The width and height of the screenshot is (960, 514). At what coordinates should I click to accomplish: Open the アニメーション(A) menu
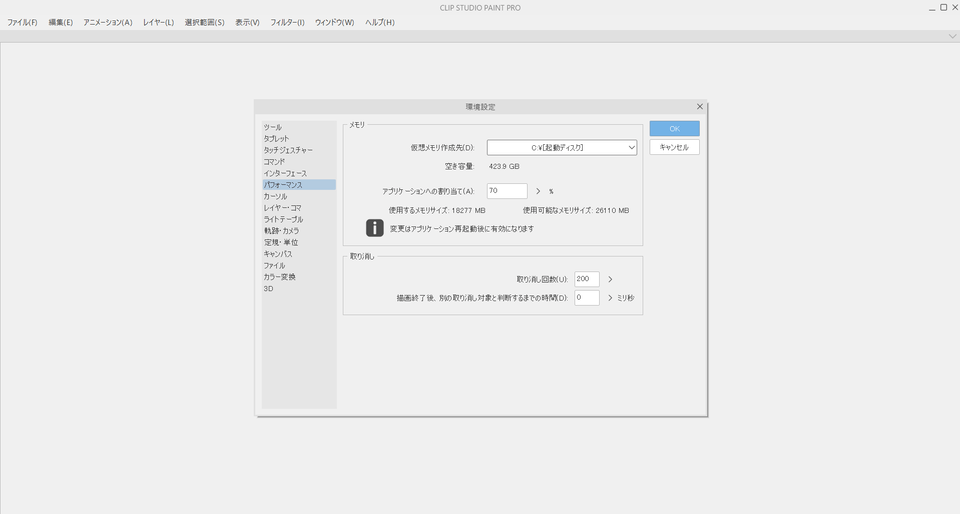[x=107, y=22]
